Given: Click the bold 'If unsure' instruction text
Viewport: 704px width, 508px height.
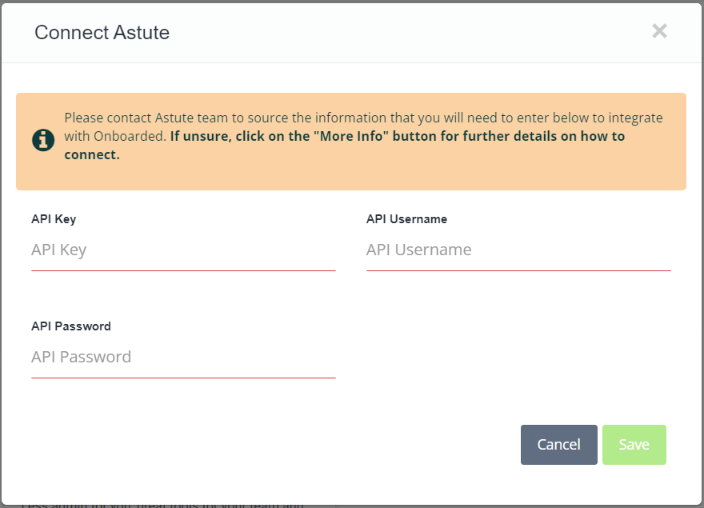Looking at the screenshot, I should [344, 145].
